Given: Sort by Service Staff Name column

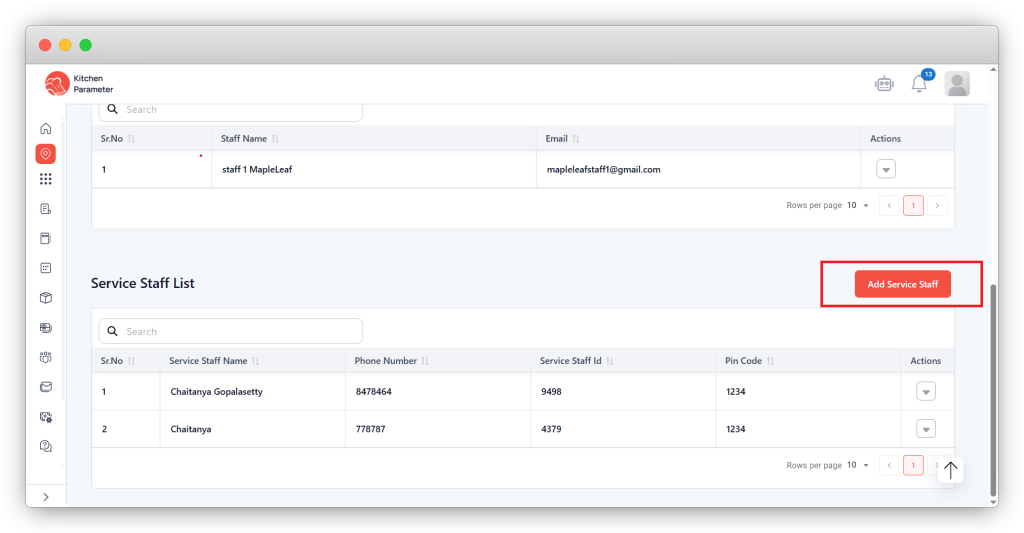Looking at the screenshot, I should click(x=255, y=361).
